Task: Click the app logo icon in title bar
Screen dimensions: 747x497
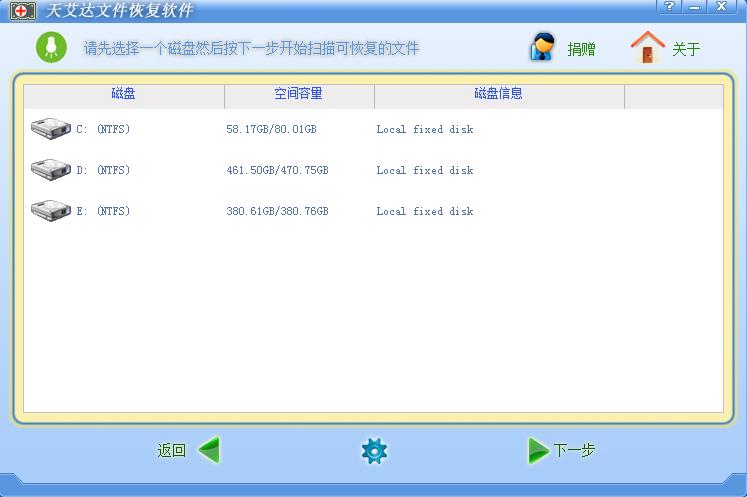Action: [22, 10]
